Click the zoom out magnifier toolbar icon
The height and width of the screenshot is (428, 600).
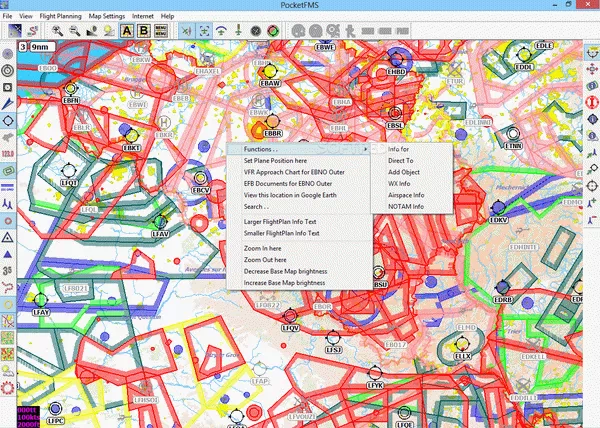pyautogui.click(x=75, y=31)
